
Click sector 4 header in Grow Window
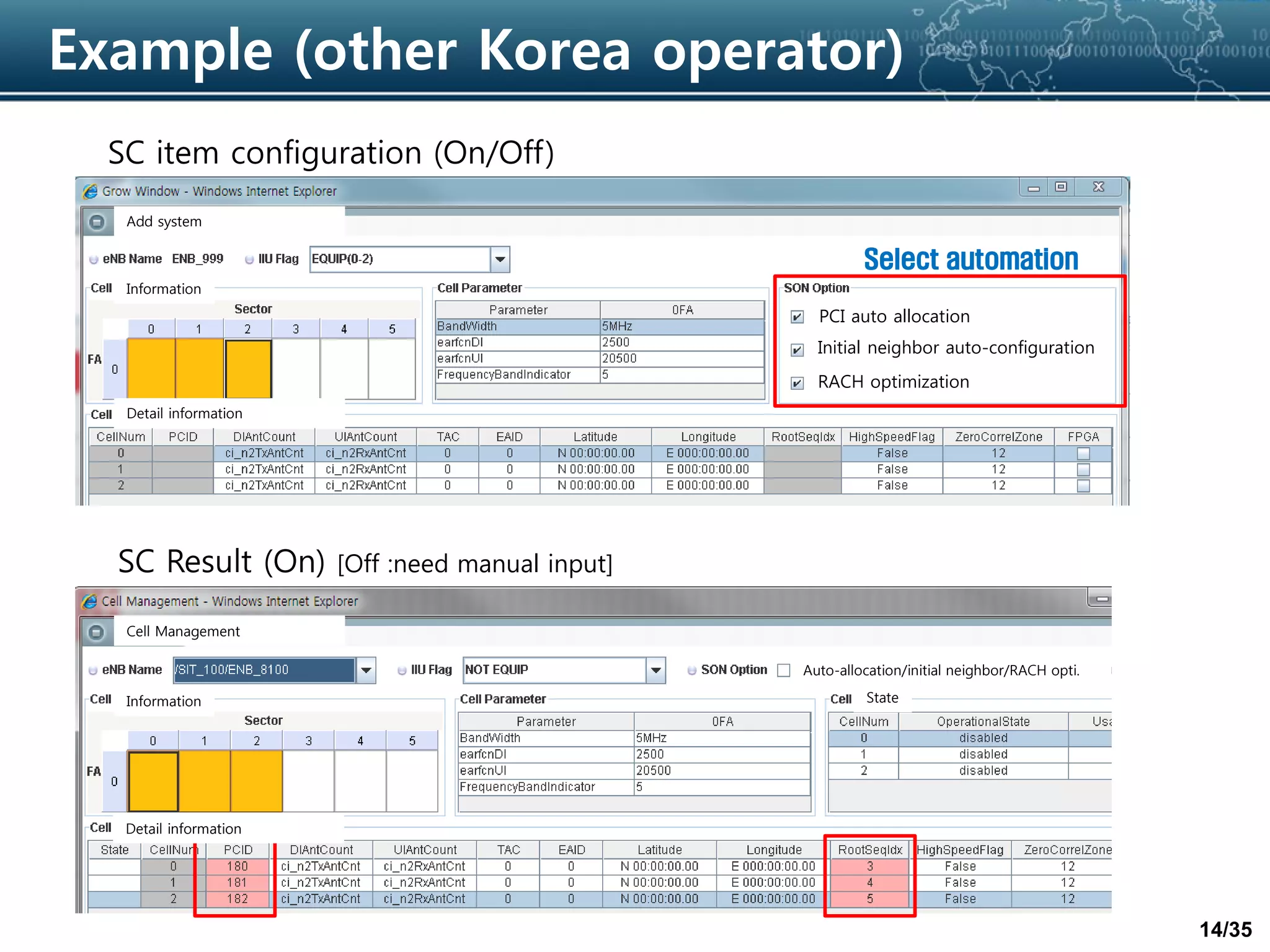[344, 329]
